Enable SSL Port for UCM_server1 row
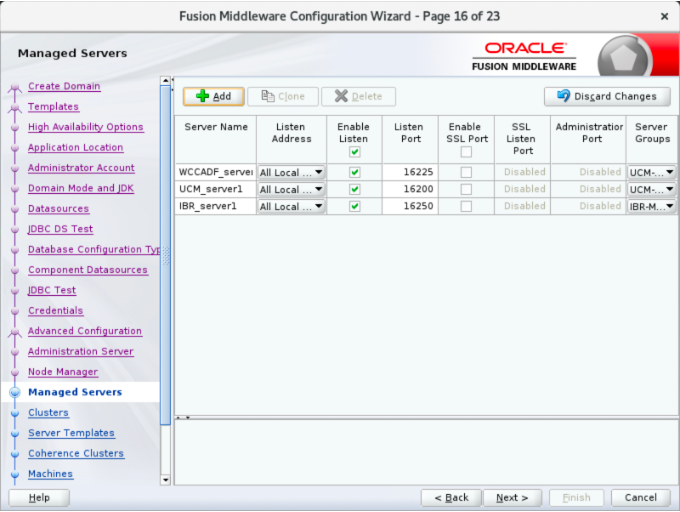 pyautogui.click(x=466, y=189)
